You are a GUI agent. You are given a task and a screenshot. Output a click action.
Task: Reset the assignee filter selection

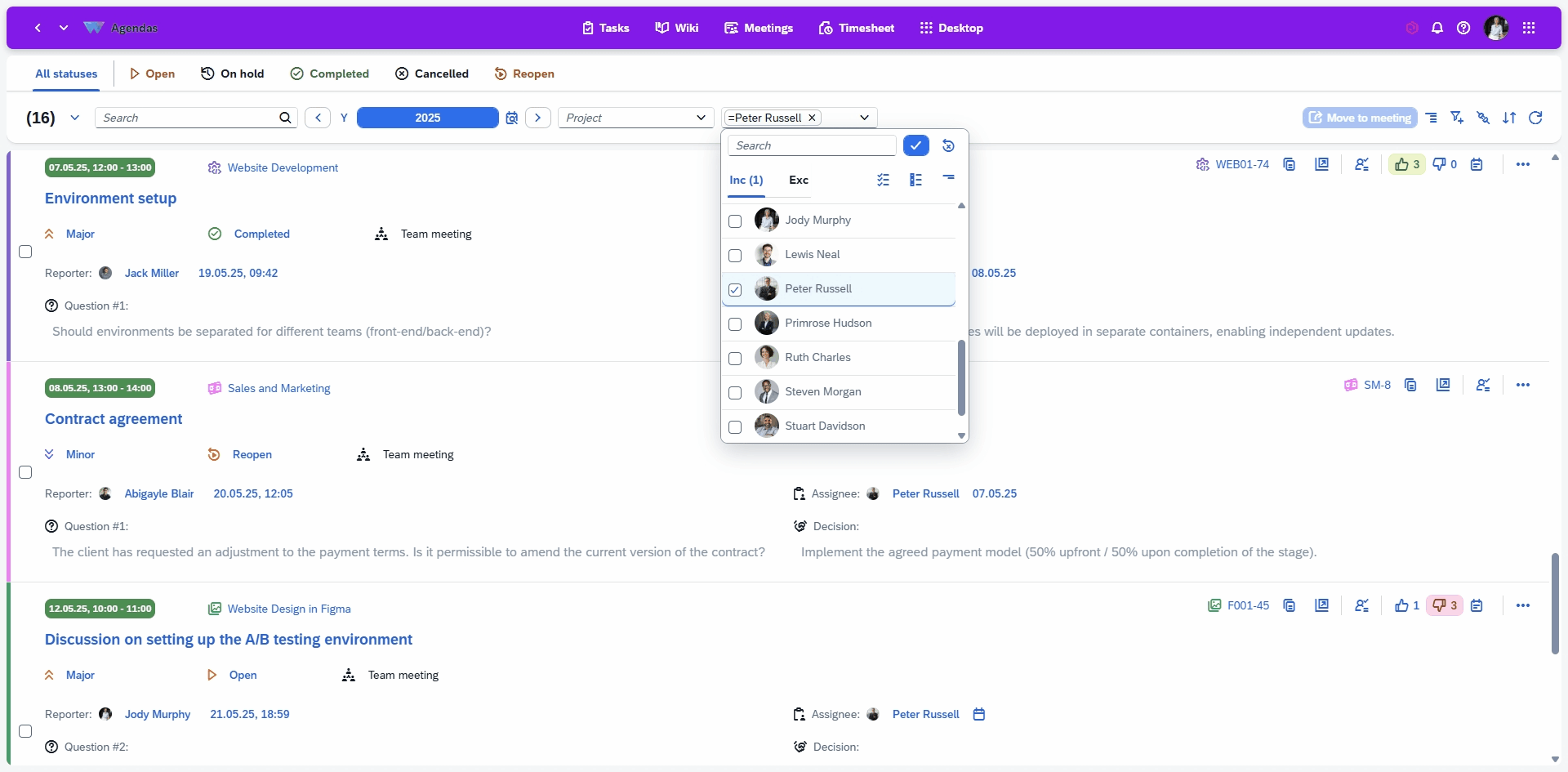pos(948,145)
